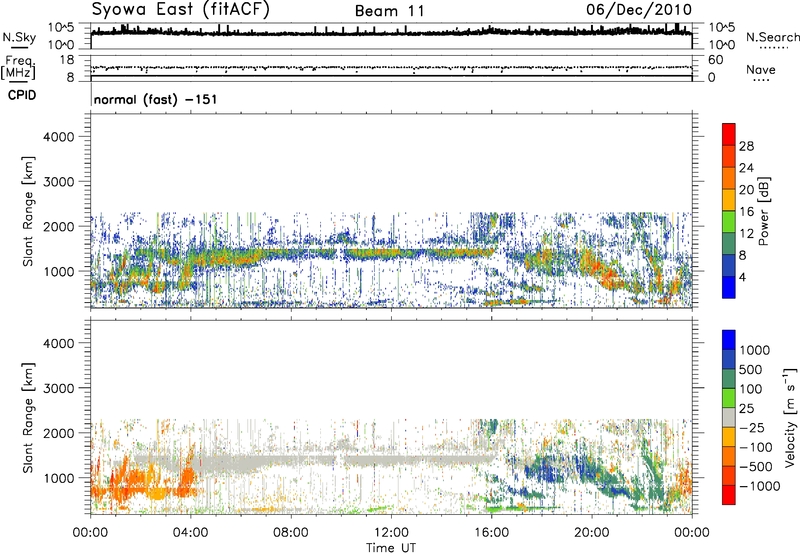The image size is (800, 554).
Task: Click the light green 12–16 dB power color segment
Action: (729, 222)
